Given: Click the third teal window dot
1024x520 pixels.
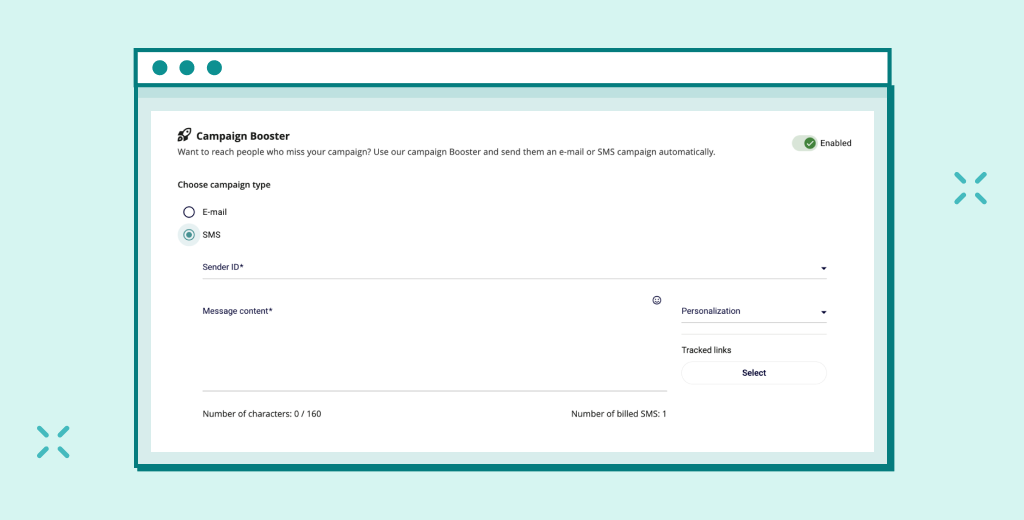Looking at the screenshot, I should [x=214, y=68].
